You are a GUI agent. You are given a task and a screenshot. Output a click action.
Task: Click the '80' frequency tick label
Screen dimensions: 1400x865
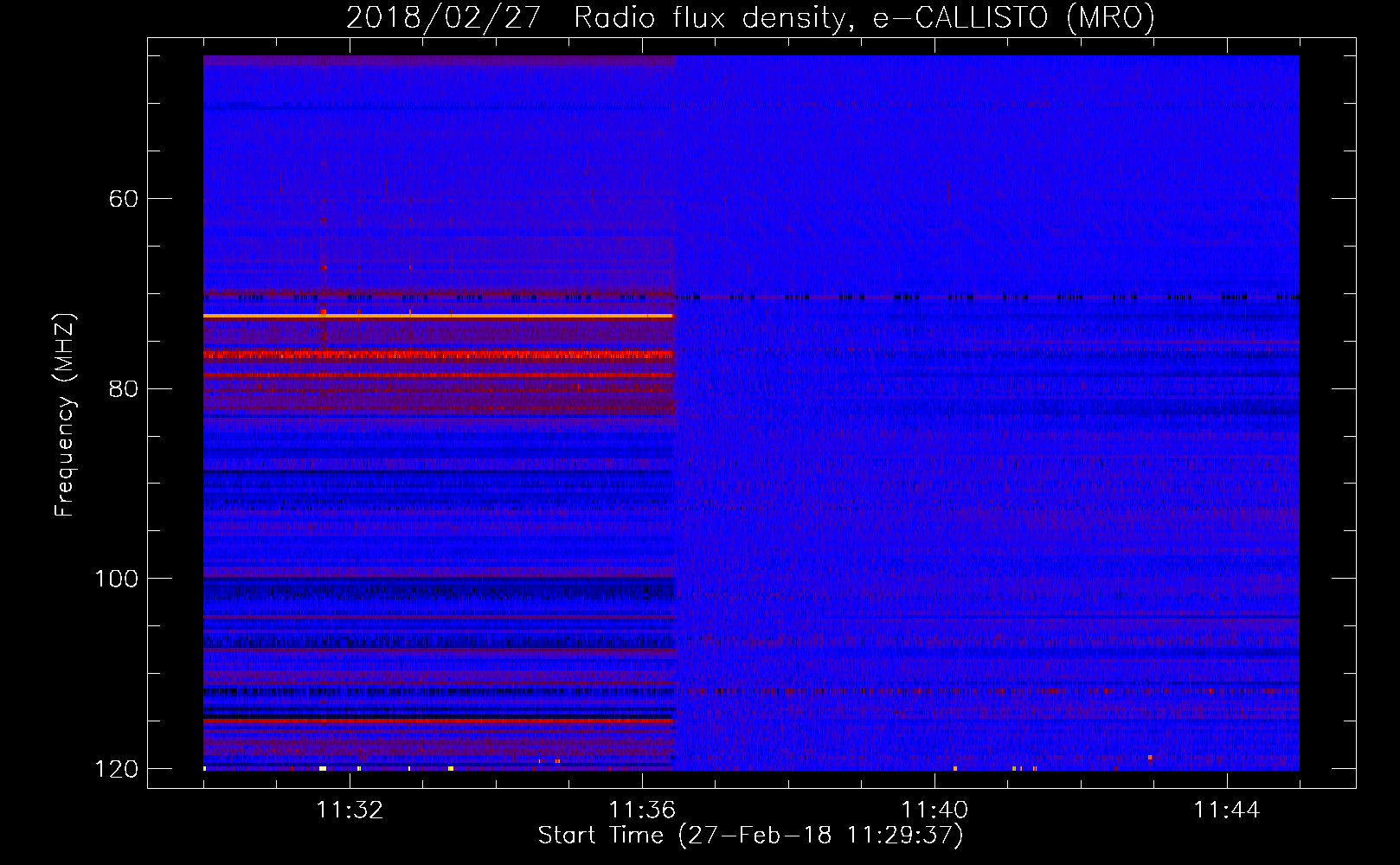(124, 388)
